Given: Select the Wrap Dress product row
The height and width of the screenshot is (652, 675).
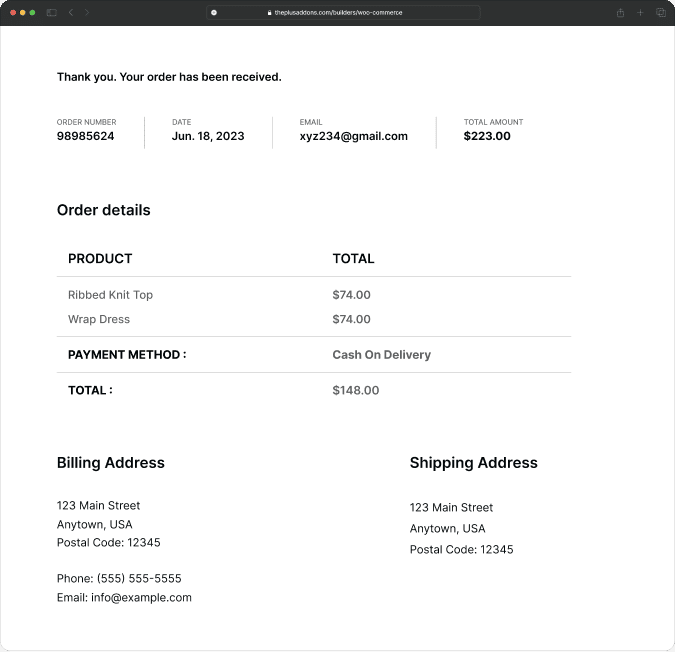Looking at the screenshot, I should pyautogui.click(x=99, y=319).
